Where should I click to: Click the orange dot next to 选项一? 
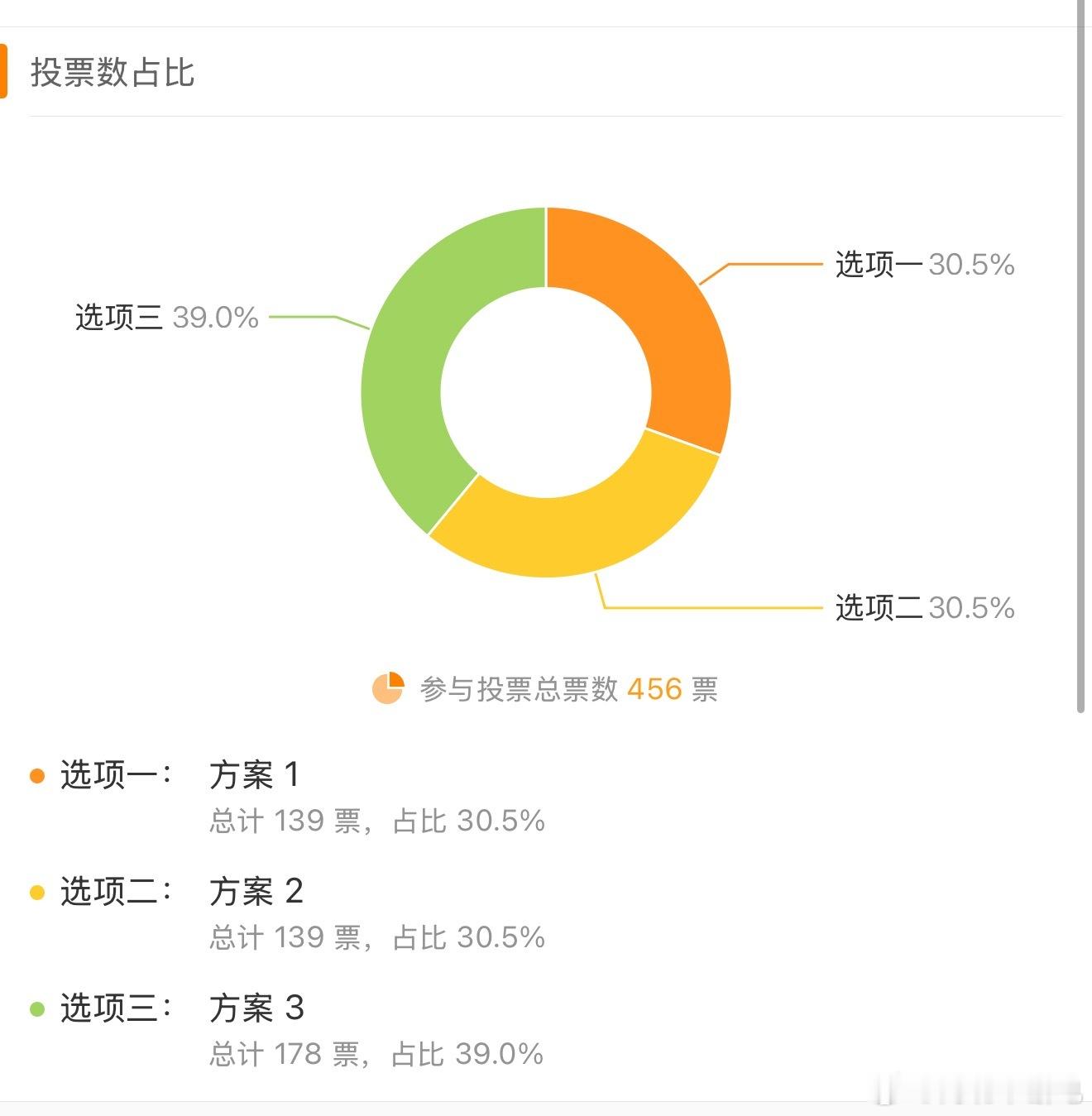tap(37, 776)
